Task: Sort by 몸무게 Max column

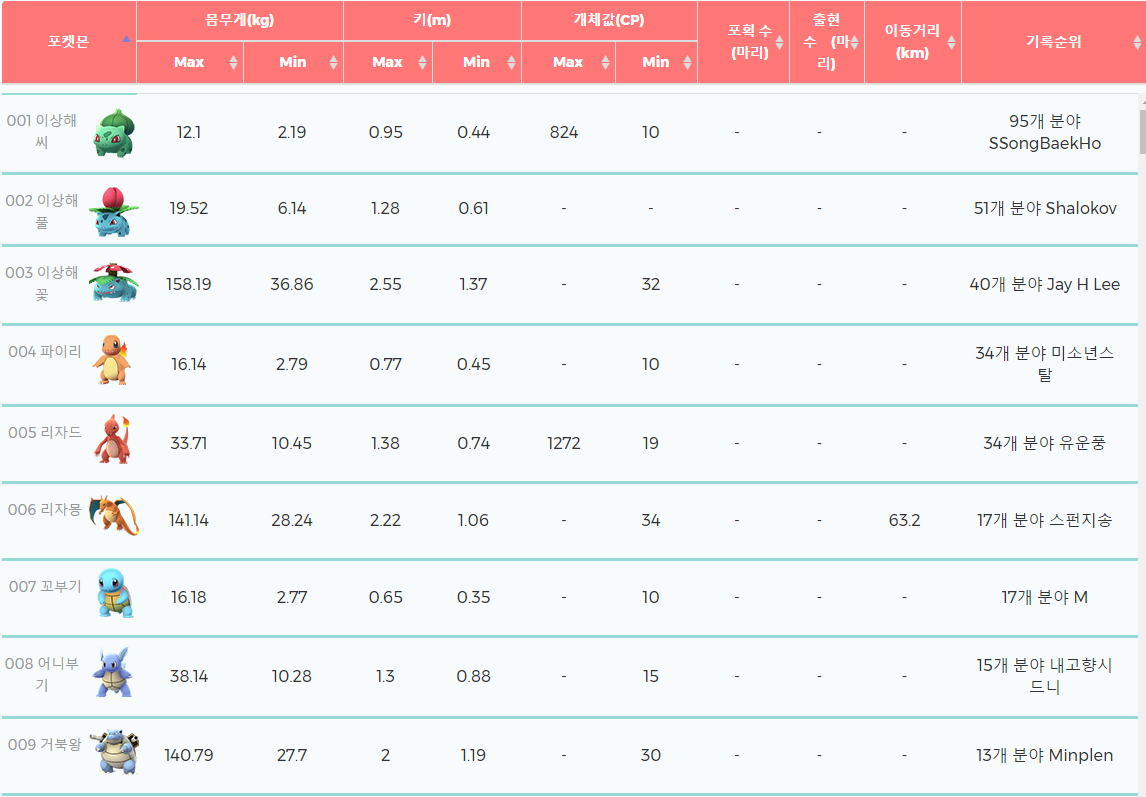Action: (189, 62)
